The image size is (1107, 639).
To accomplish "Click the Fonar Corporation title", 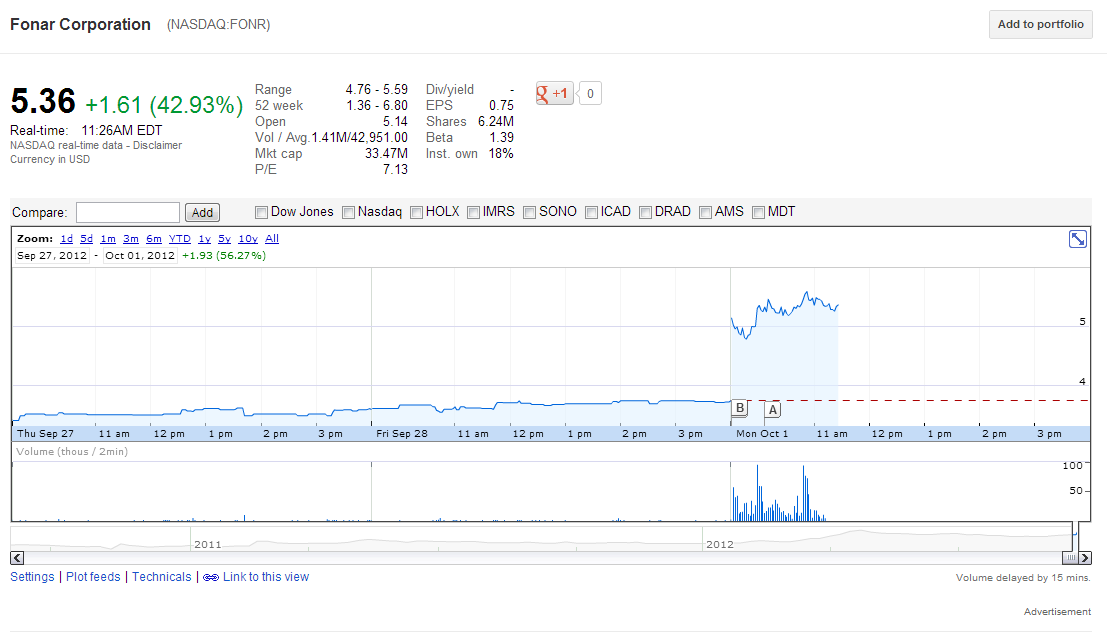I will 80,25.
